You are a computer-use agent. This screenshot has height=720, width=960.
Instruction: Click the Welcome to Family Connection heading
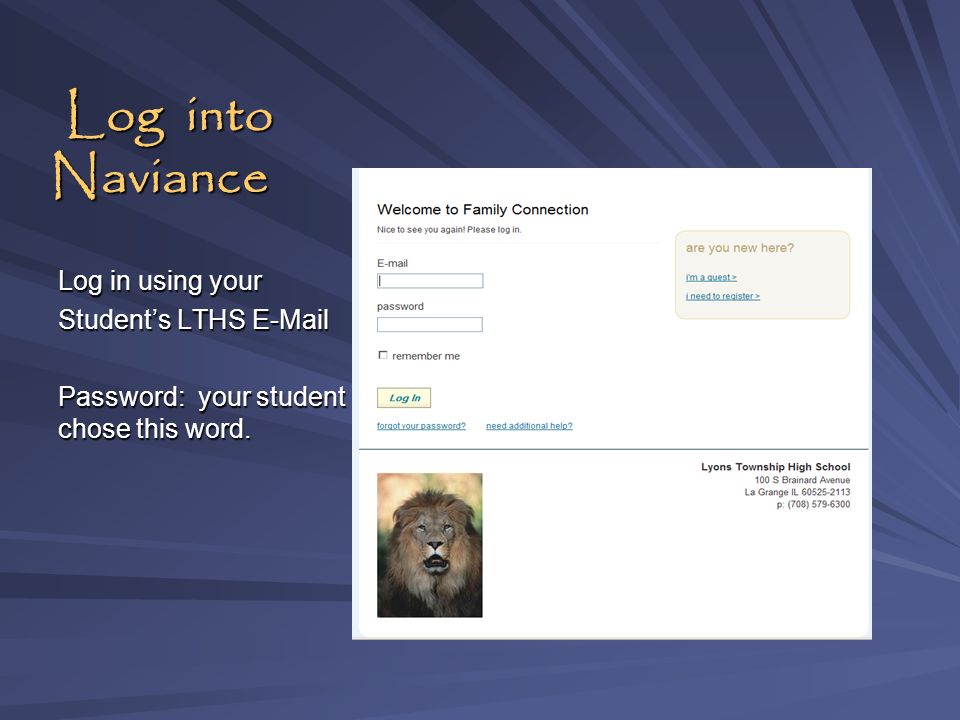pyautogui.click(x=483, y=209)
